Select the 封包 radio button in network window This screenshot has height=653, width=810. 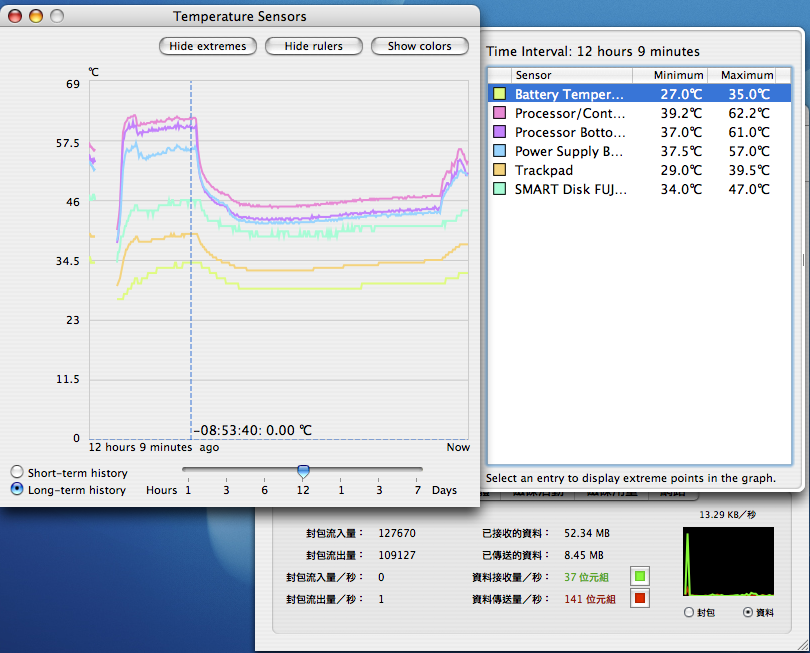tap(689, 612)
